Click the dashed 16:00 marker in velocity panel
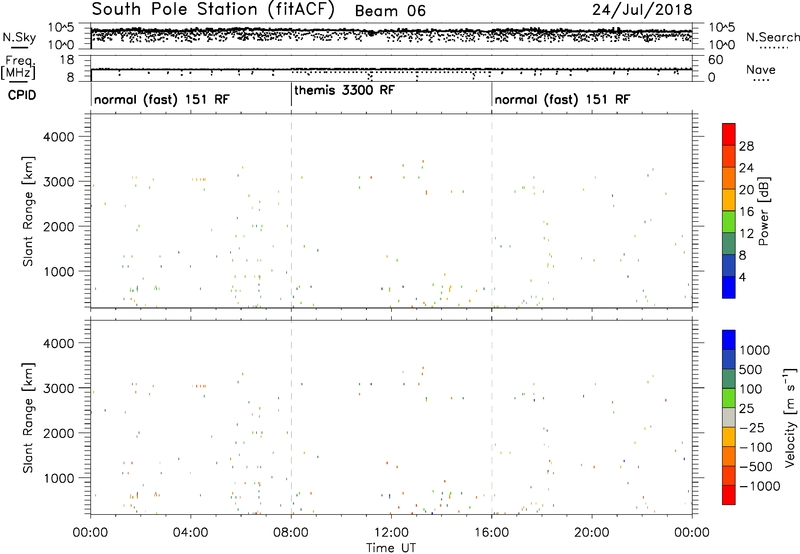Image resolution: width=800 pixels, height=554 pixels. [492, 417]
